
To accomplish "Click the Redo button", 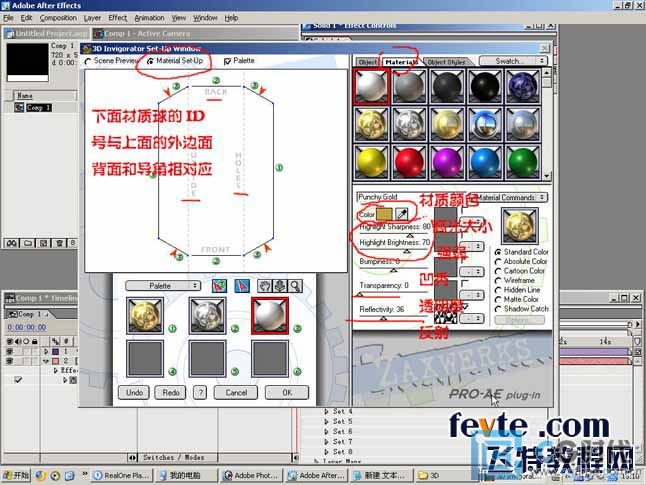I will pyautogui.click(x=171, y=393).
